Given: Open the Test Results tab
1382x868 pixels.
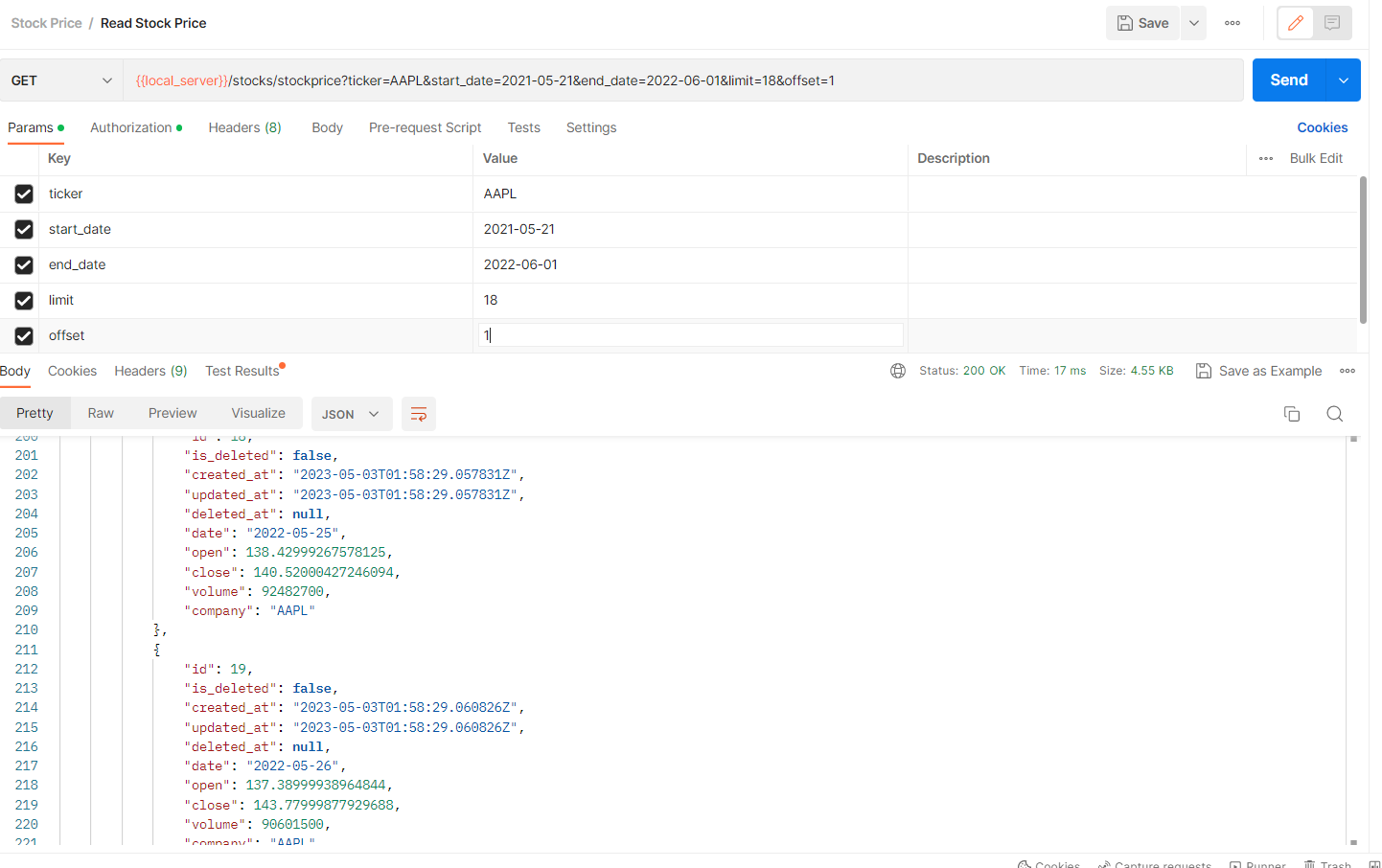Looking at the screenshot, I should (243, 371).
